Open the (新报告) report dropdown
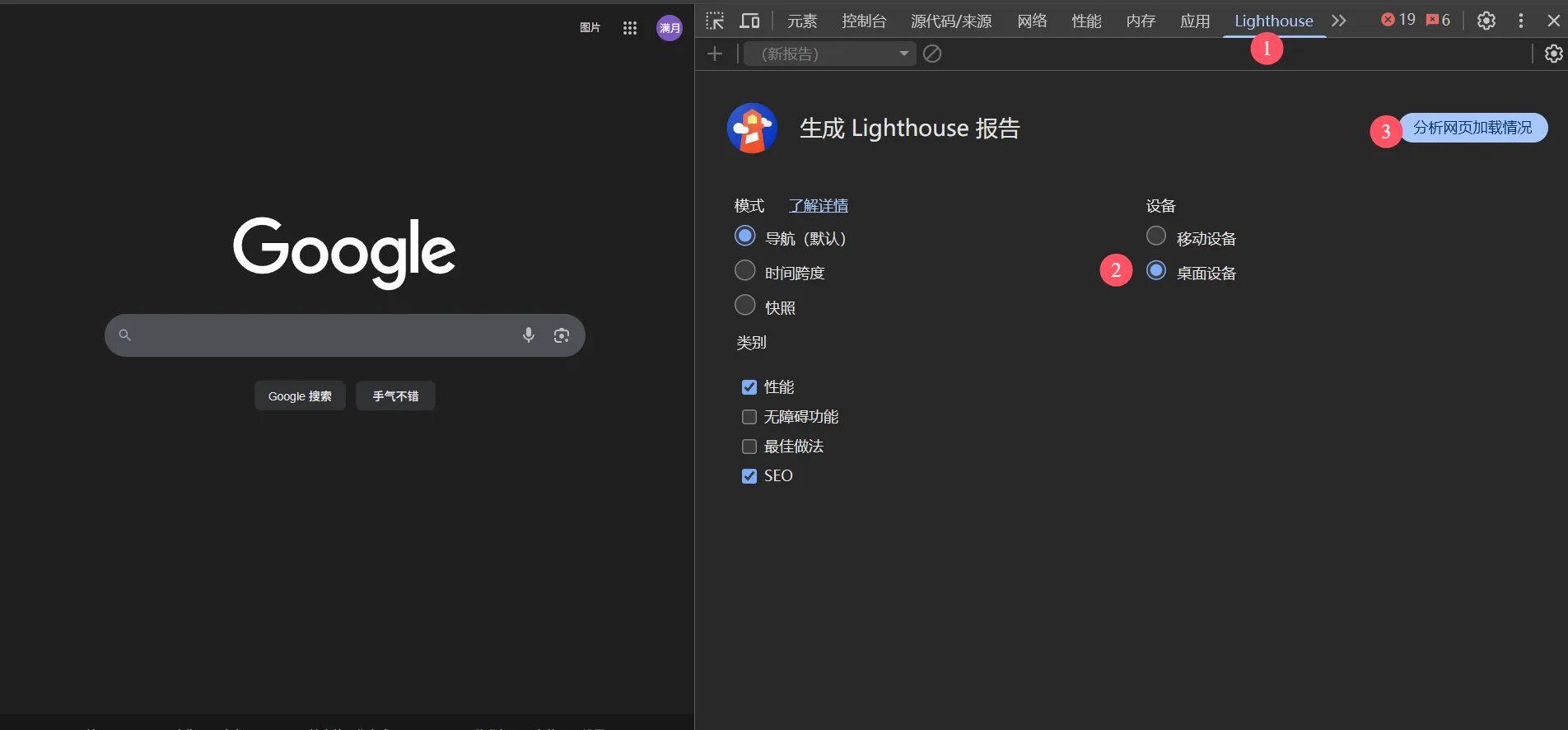1568x730 pixels. [x=830, y=54]
